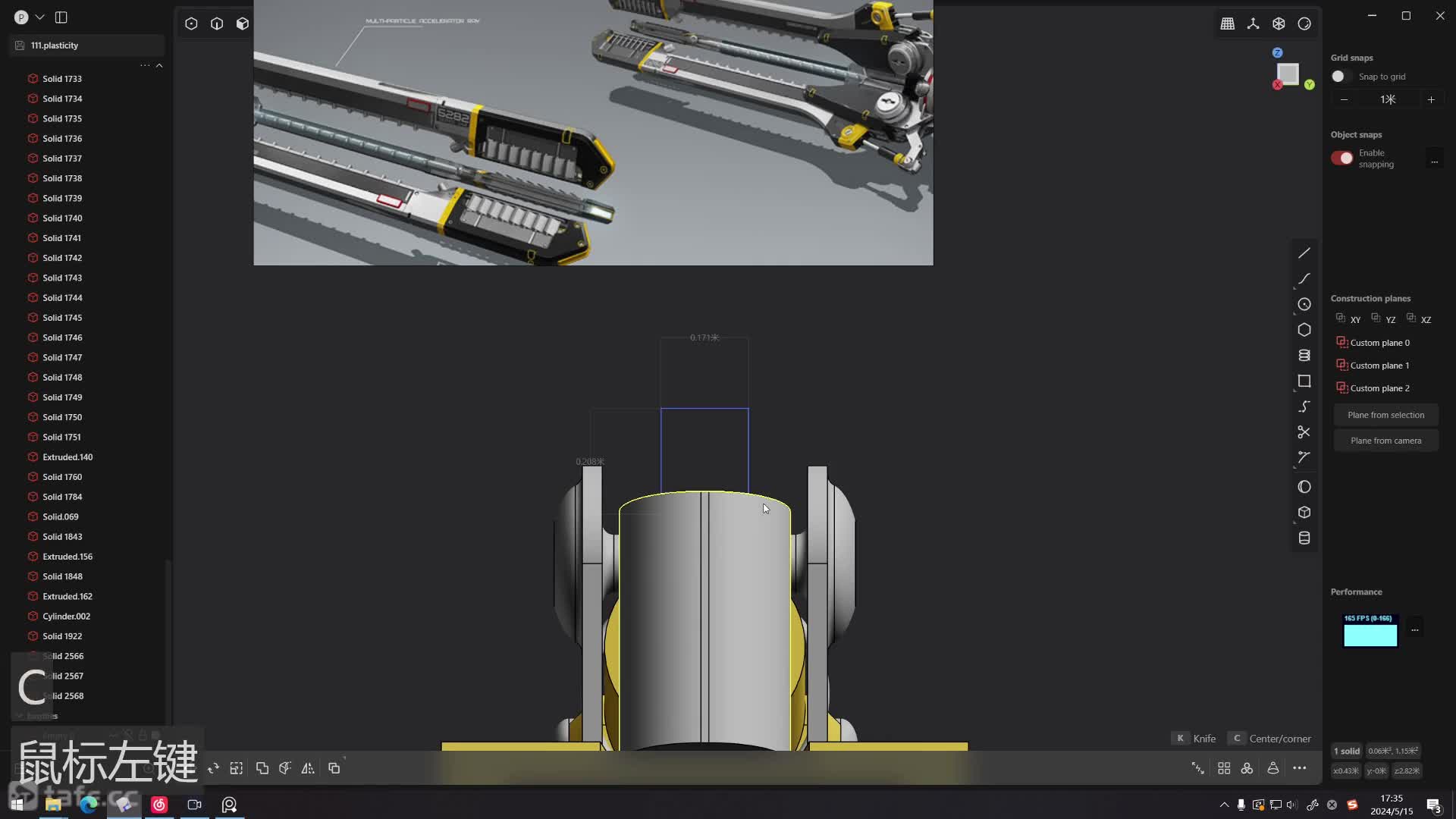Click the Knife shortcut hint
The width and height of the screenshot is (1456, 819).
click(1194, 739)
